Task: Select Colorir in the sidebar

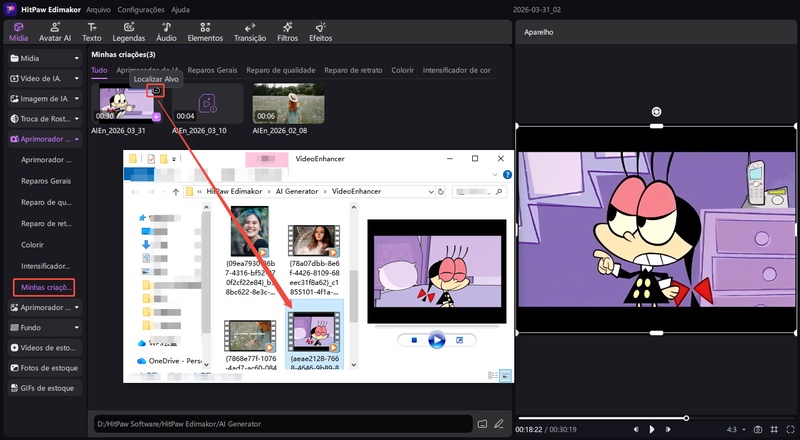Action: click(32, 245)
